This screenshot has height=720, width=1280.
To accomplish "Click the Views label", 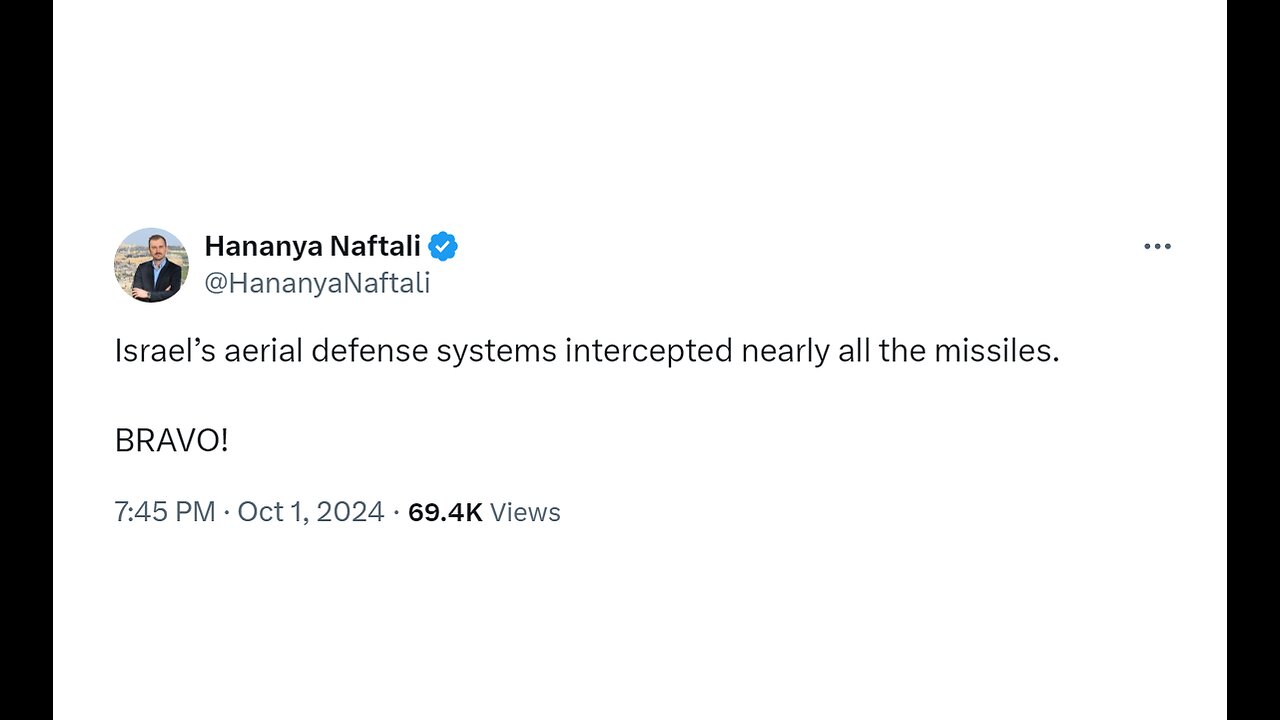I will (526, 512).
